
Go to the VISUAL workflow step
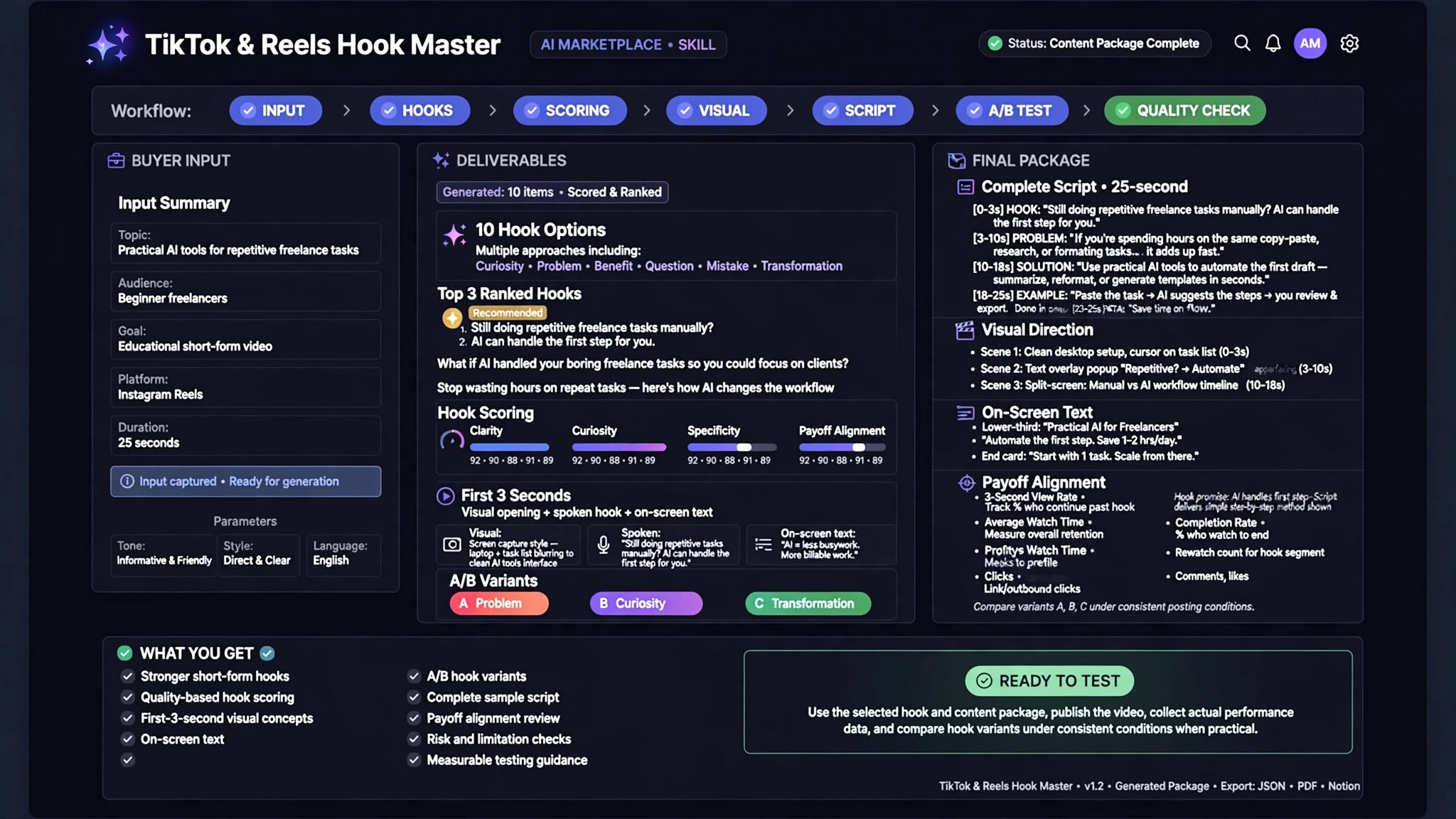(717, 110)
